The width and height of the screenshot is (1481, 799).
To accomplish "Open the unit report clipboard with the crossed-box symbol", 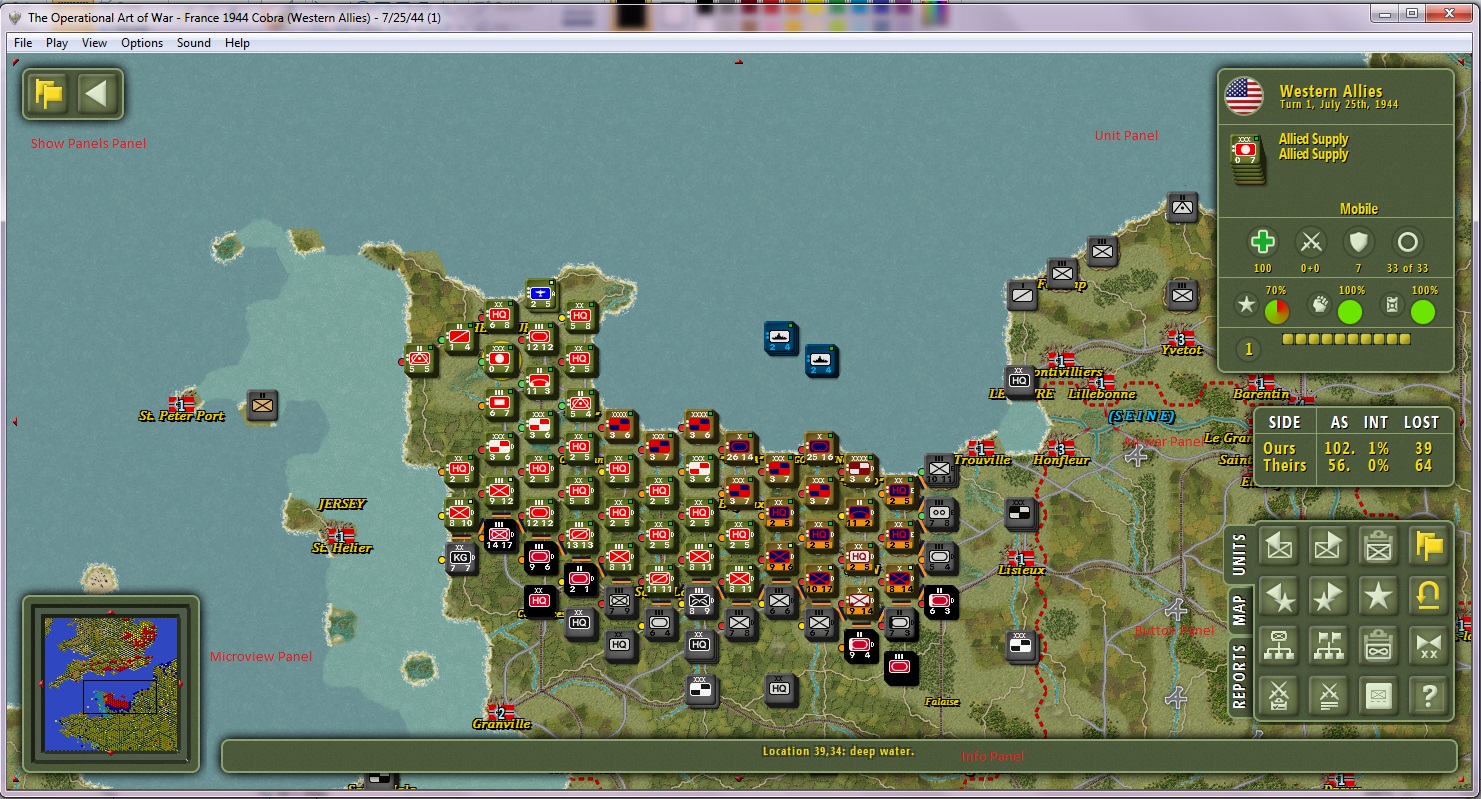I will point(1378,546).
